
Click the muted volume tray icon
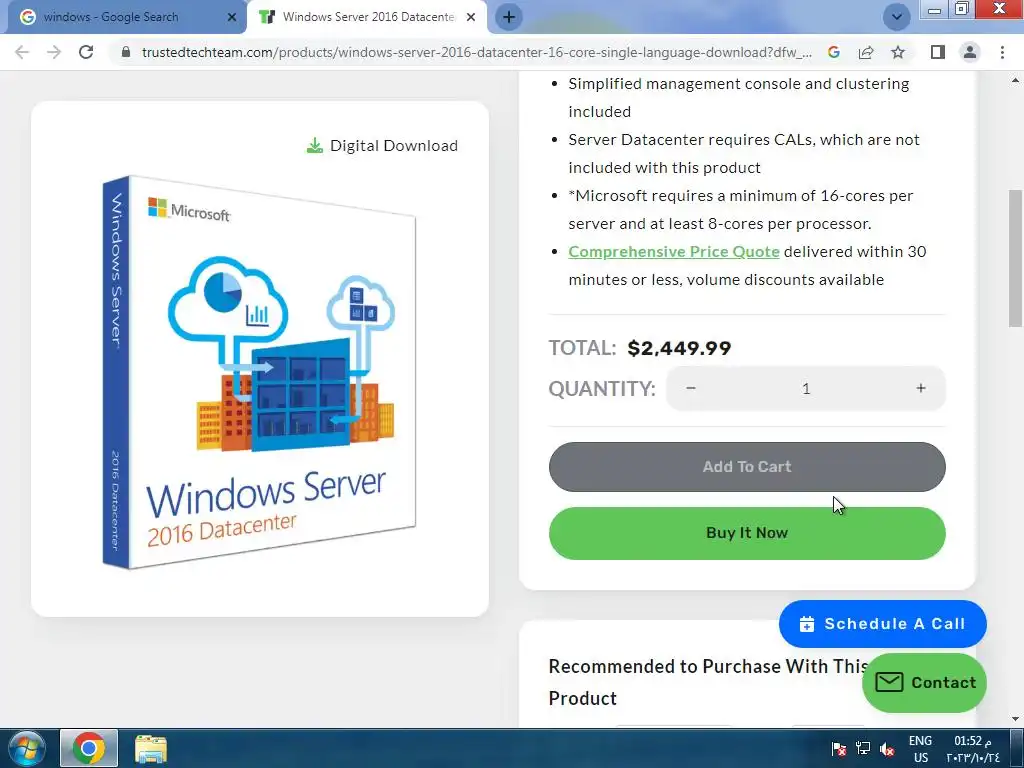click(x=887, y=748)
